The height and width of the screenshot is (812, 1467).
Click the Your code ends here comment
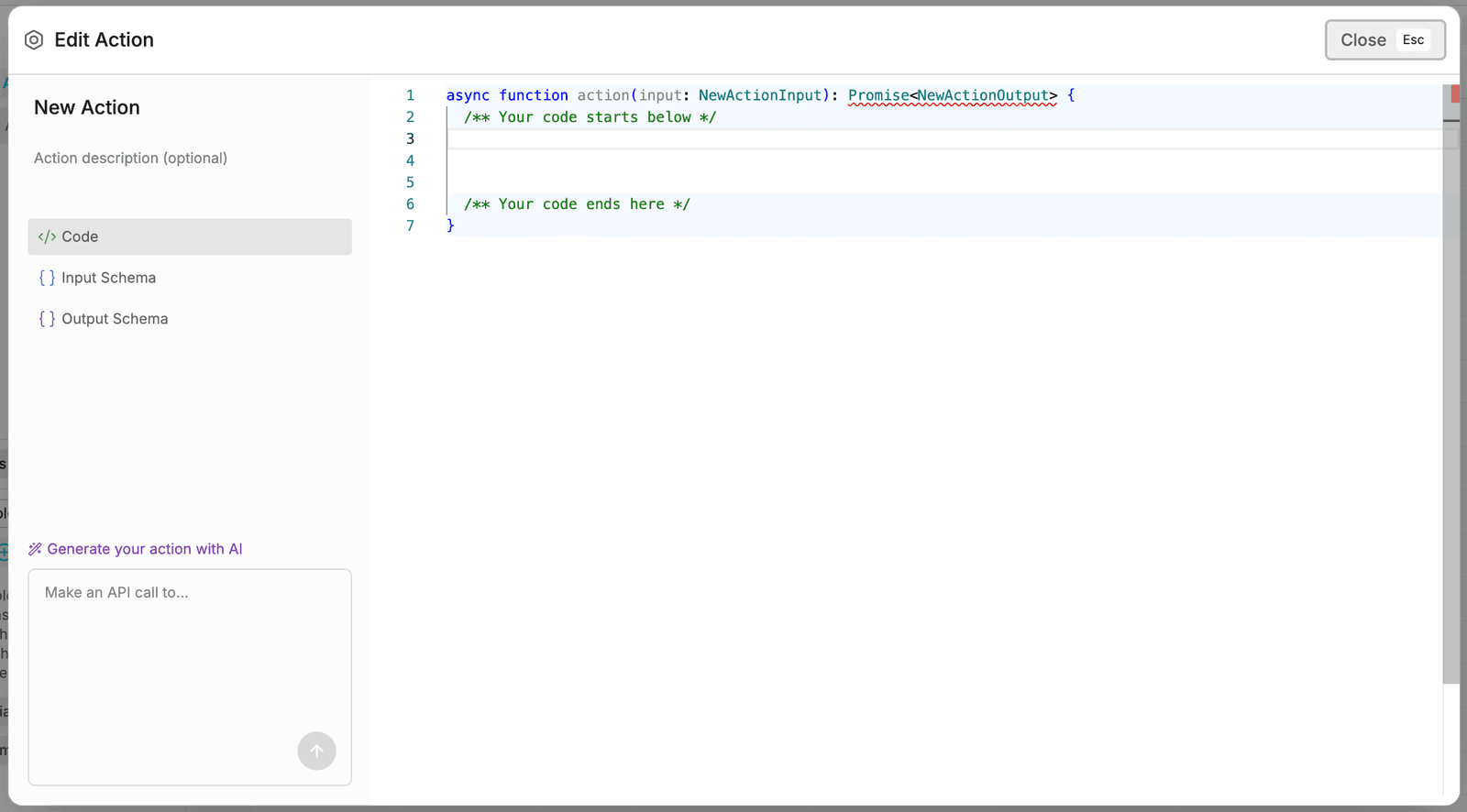click(x=577, y=204)
